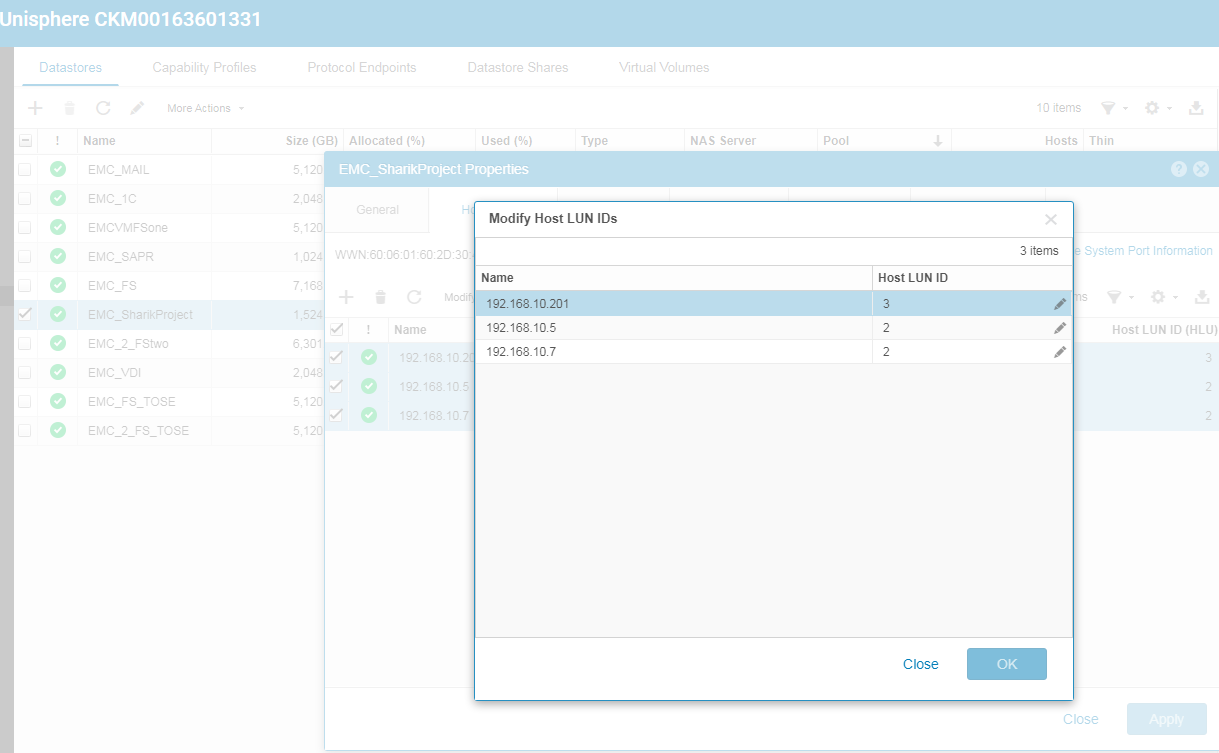Click the edit pencil icon in the main toolbar
This screenshot has width=1219, height=753.
pos(137,107)
